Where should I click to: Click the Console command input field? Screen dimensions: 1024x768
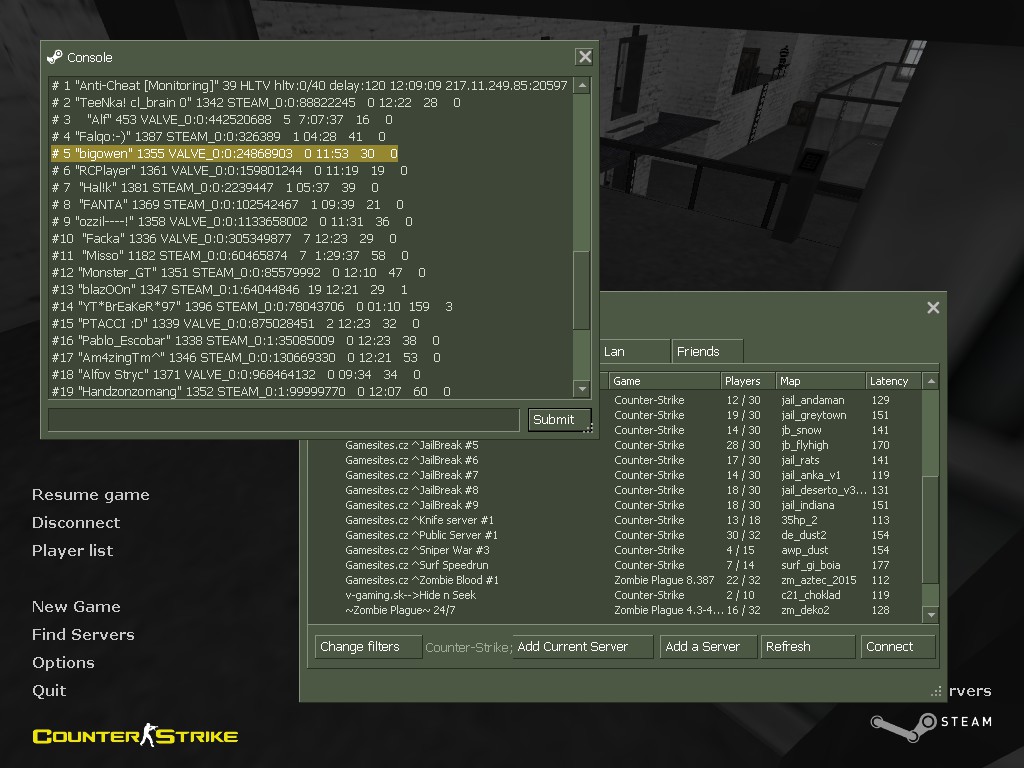click(x=283, y=420)
